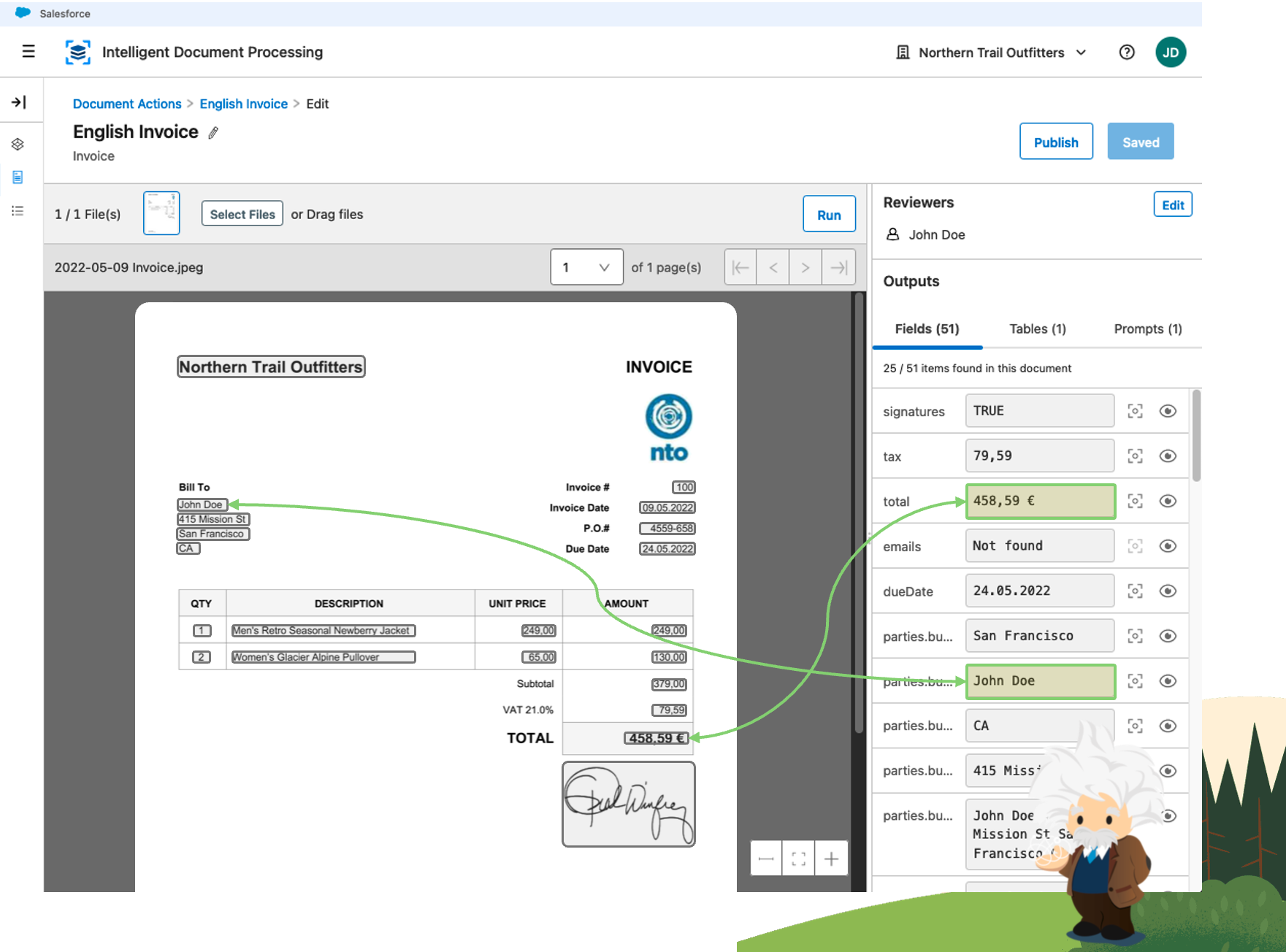Toggle visibility of tax field
Viewport: 1286px width, 952px height.
(1168, 456)
